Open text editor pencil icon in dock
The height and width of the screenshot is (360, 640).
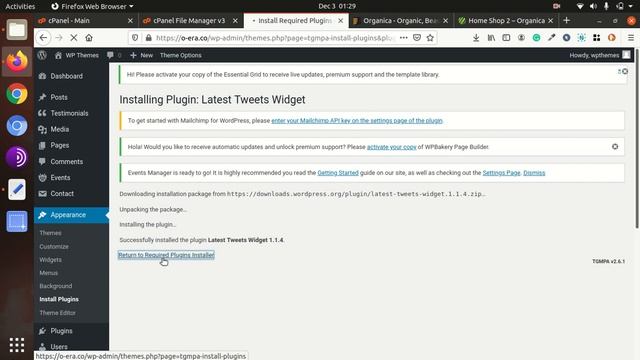17,189
